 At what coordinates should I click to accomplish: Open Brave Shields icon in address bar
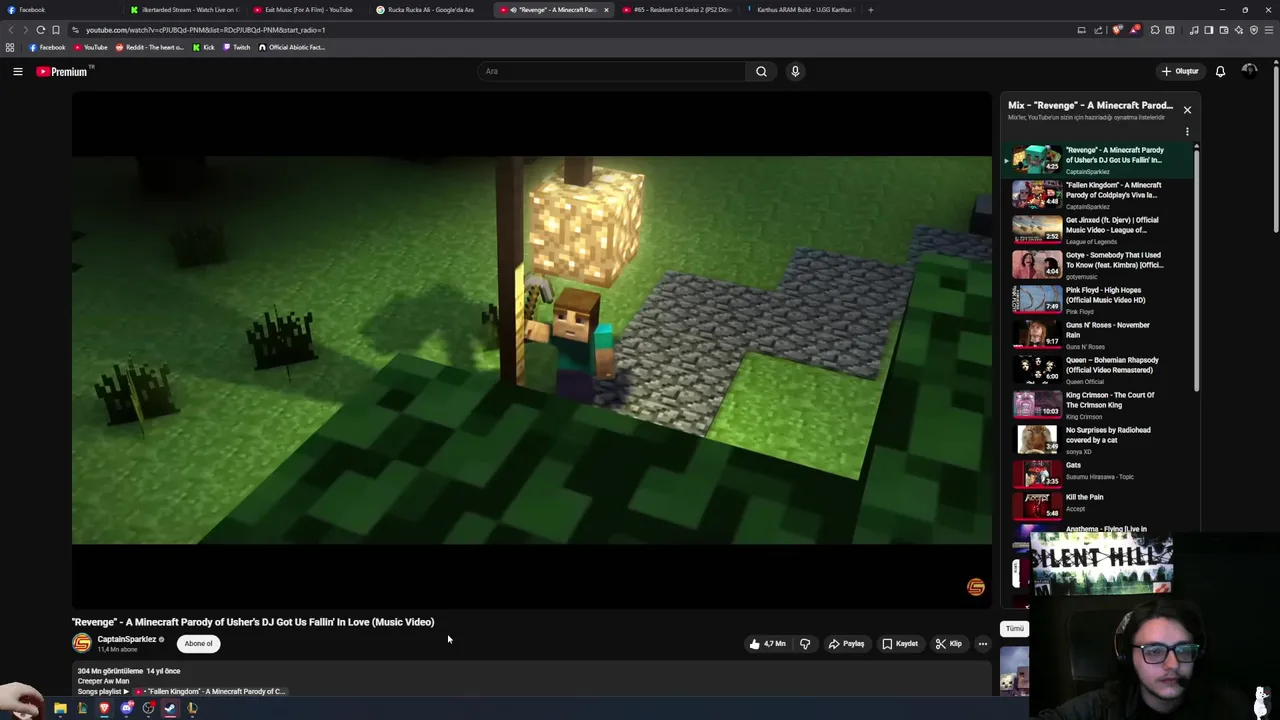coord(1117,30)
